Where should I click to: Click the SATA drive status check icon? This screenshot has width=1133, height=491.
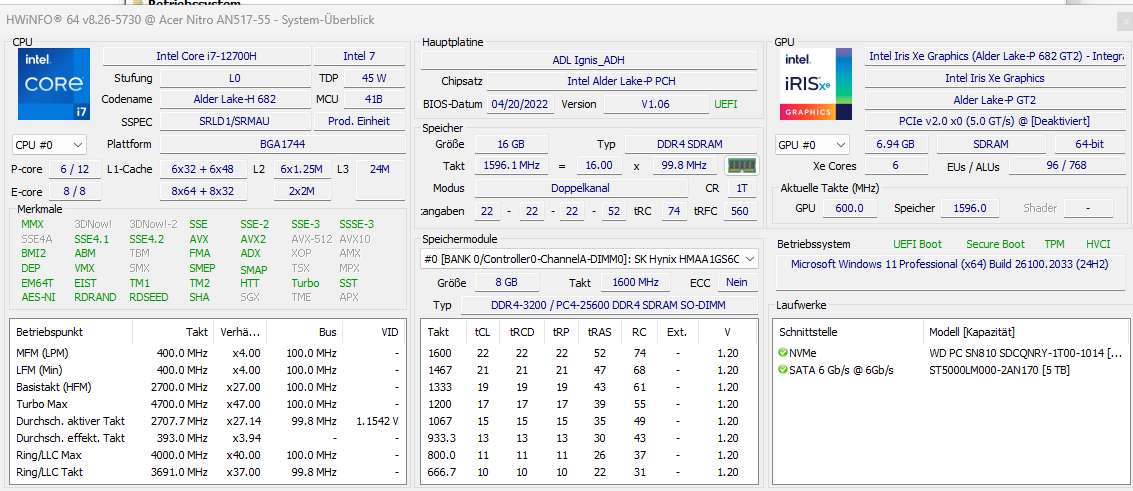click(783, 370)
